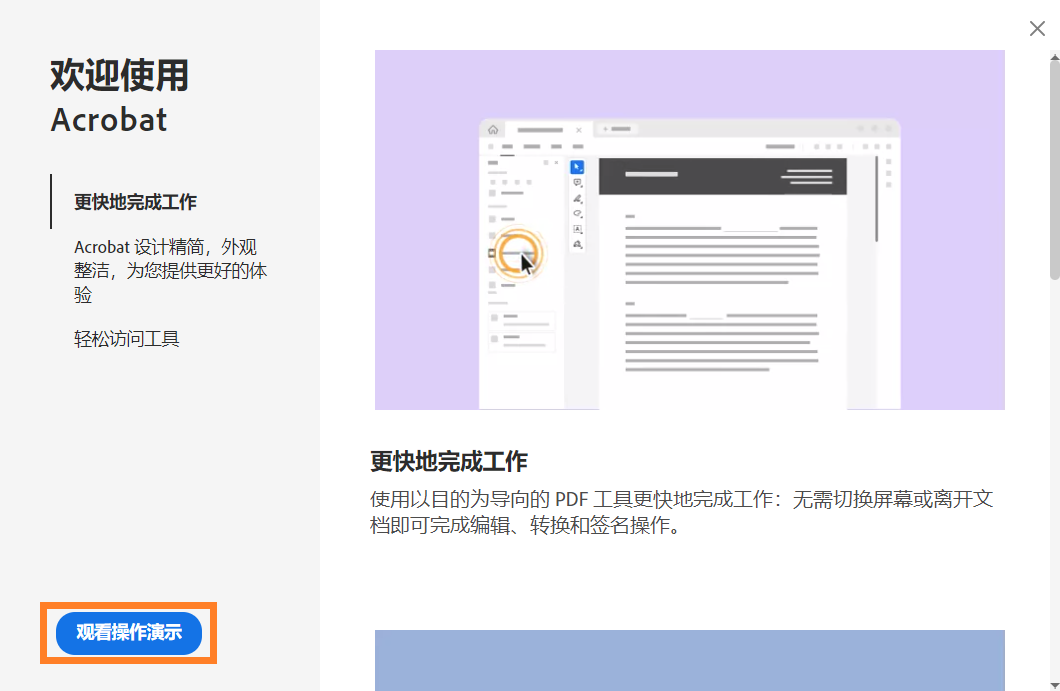The image size is (1060, 691).
Task: Select the 更快地完成工作 section in the left list
Action: tap(135, 201)
